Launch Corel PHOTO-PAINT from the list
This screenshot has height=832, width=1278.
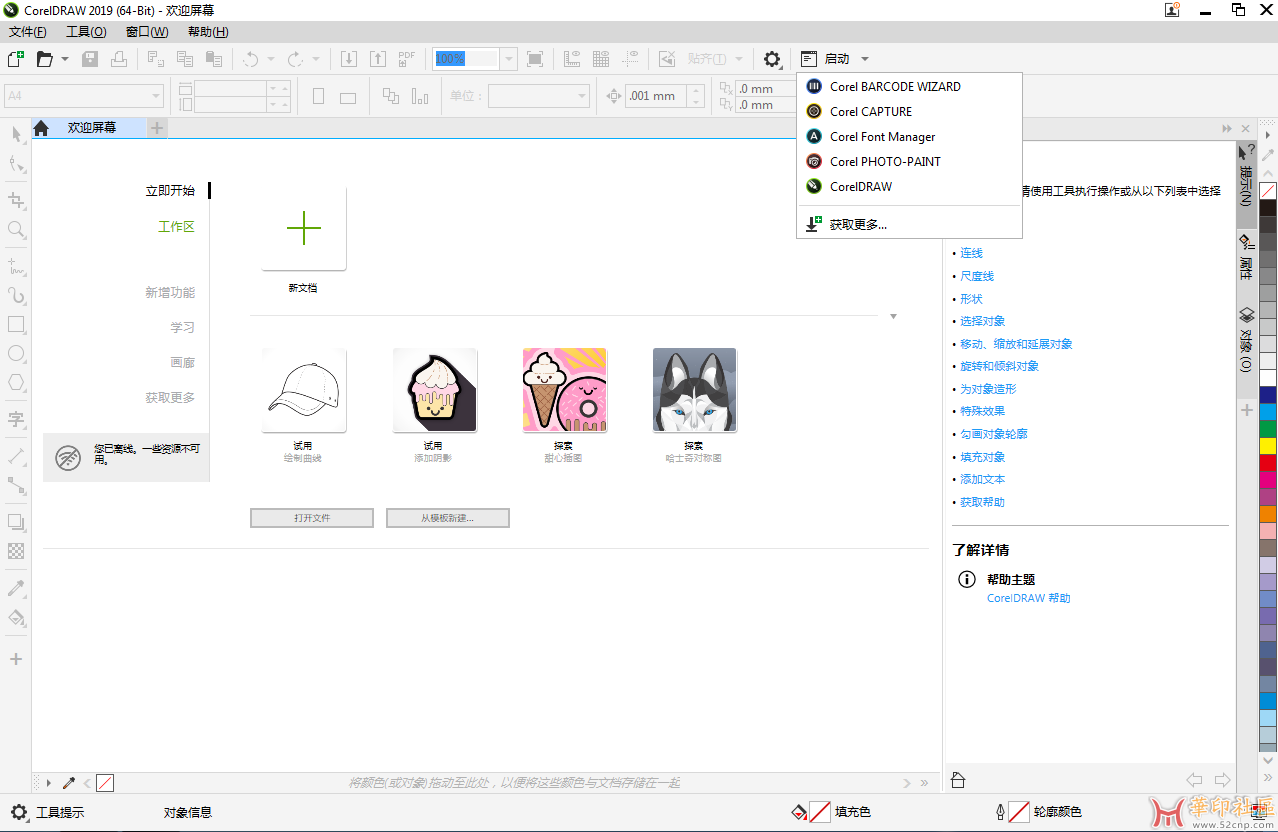[909, 161]
